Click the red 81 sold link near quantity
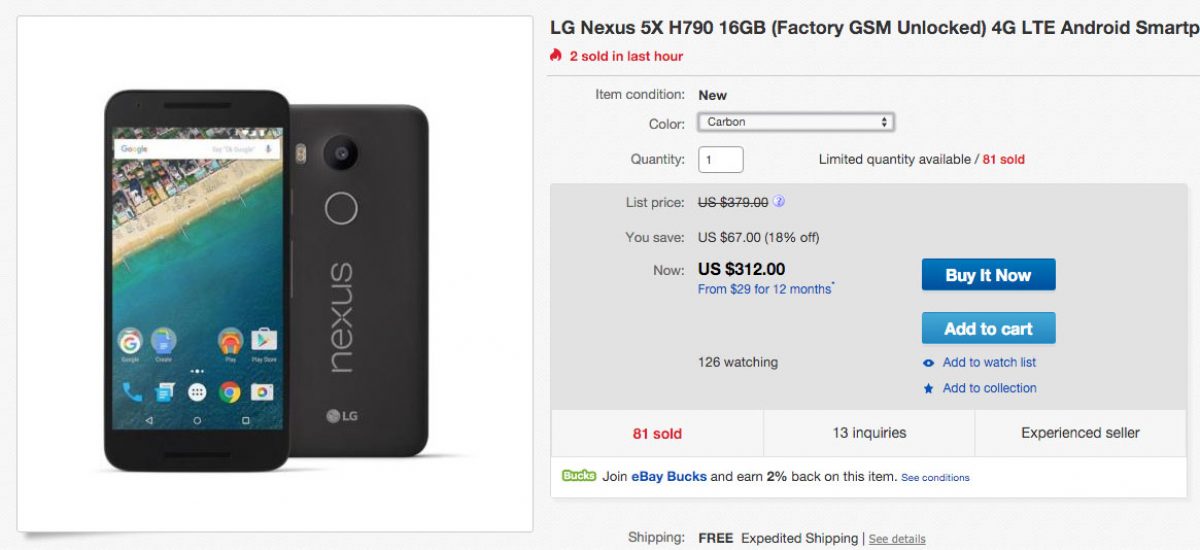The image size is (1200, 550). [1003, 160]
